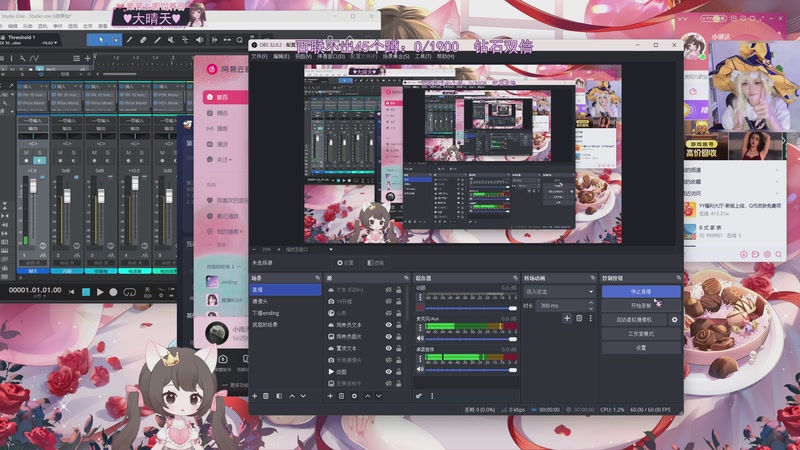Increase 时长 duration with stepper up arrow

[x=591, y=303]
